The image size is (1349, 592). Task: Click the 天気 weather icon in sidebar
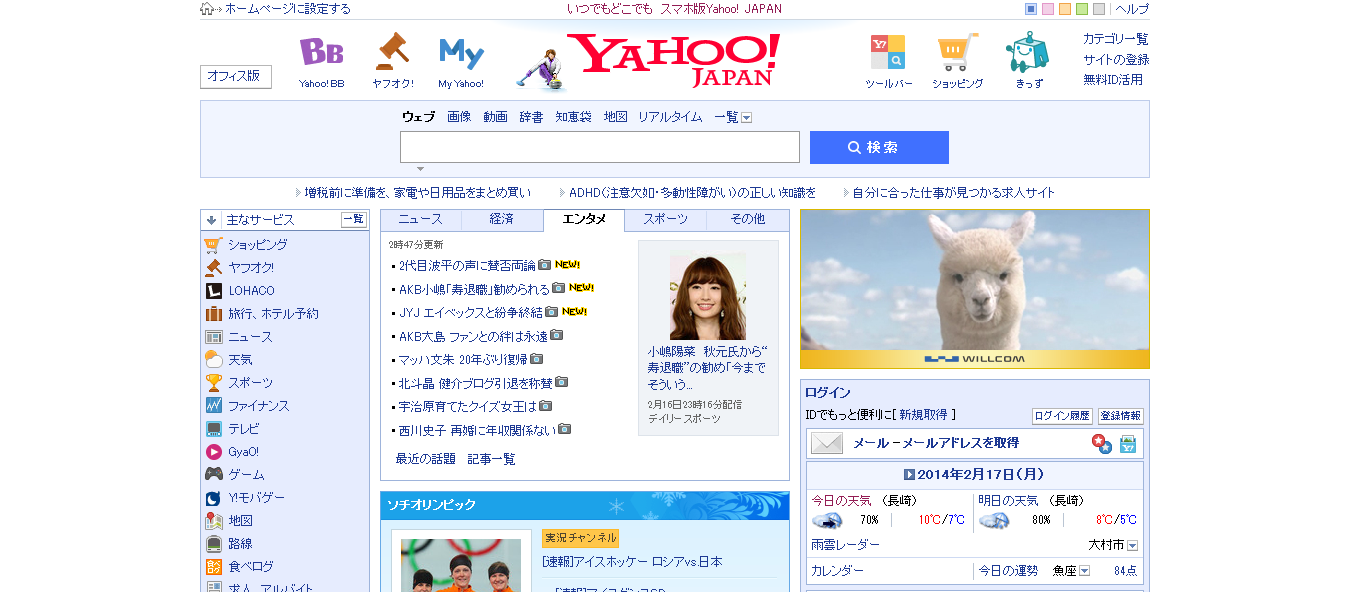click(213, 360)
